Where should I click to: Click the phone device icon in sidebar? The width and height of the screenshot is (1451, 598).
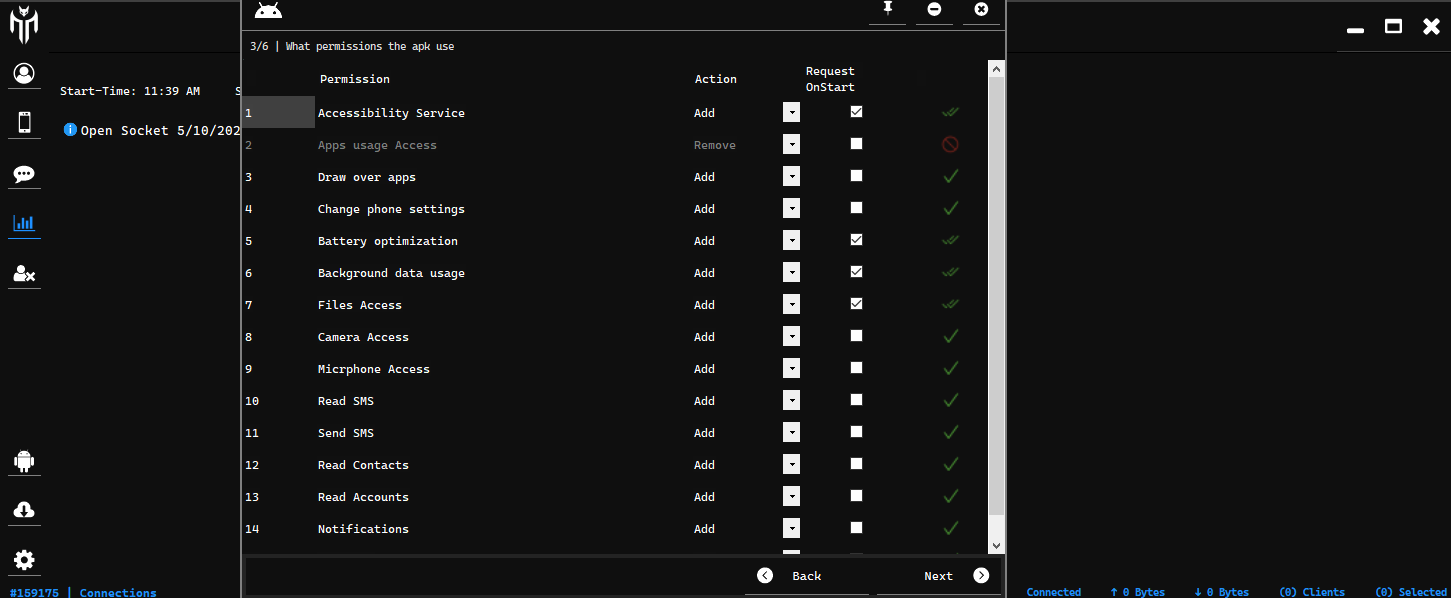[24, 122]
